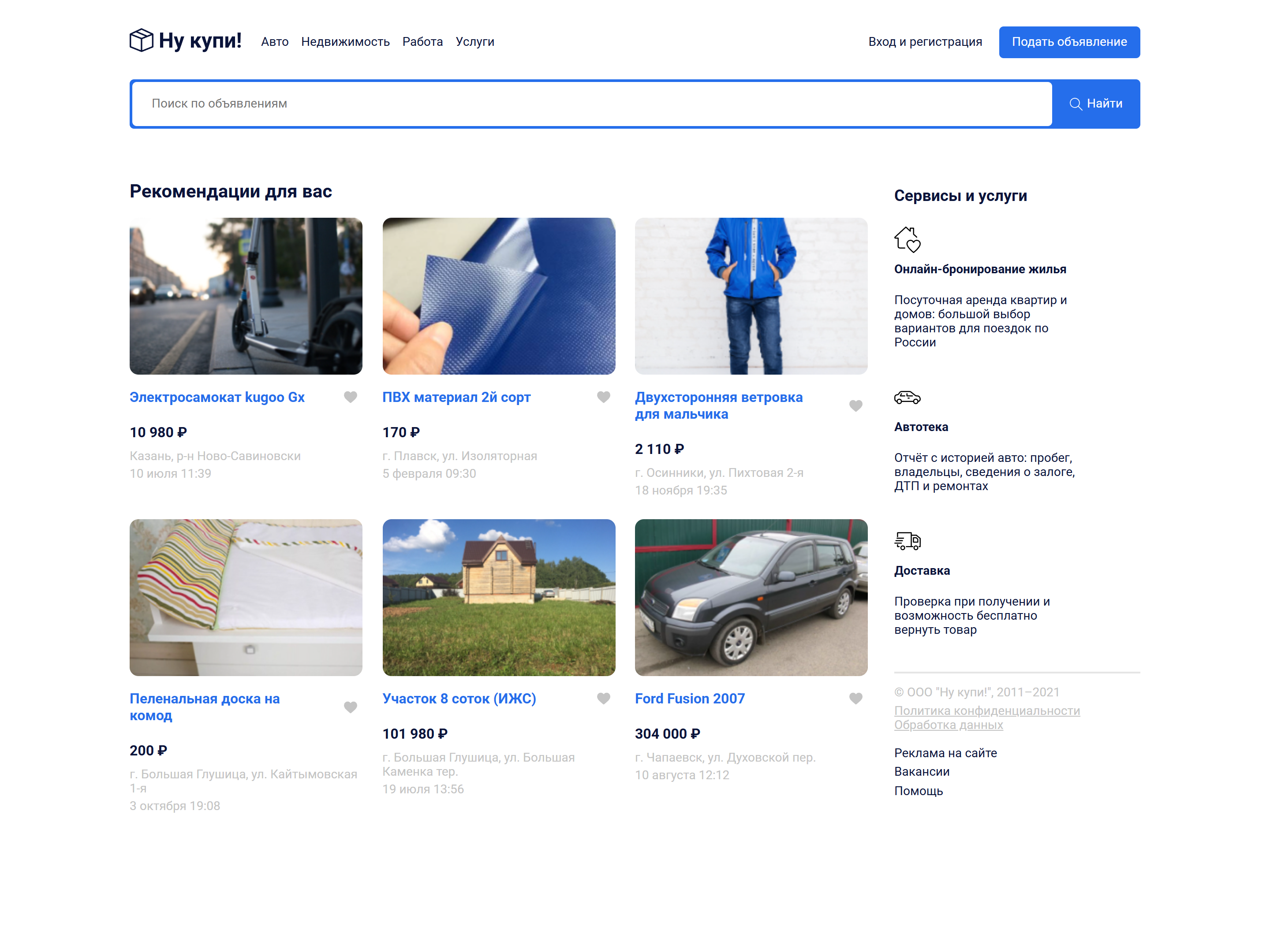Screen dimensions: 1270x952
Task: Click the box logo icon near Ну купи!
Action: [x=141, y=41]
